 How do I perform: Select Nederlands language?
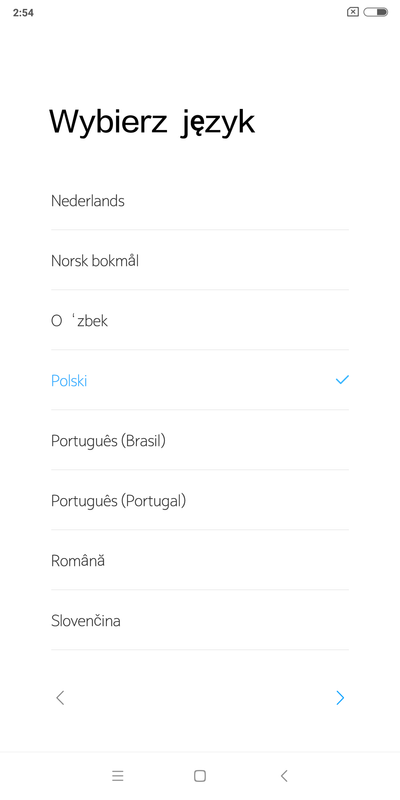tap(200, 200)
